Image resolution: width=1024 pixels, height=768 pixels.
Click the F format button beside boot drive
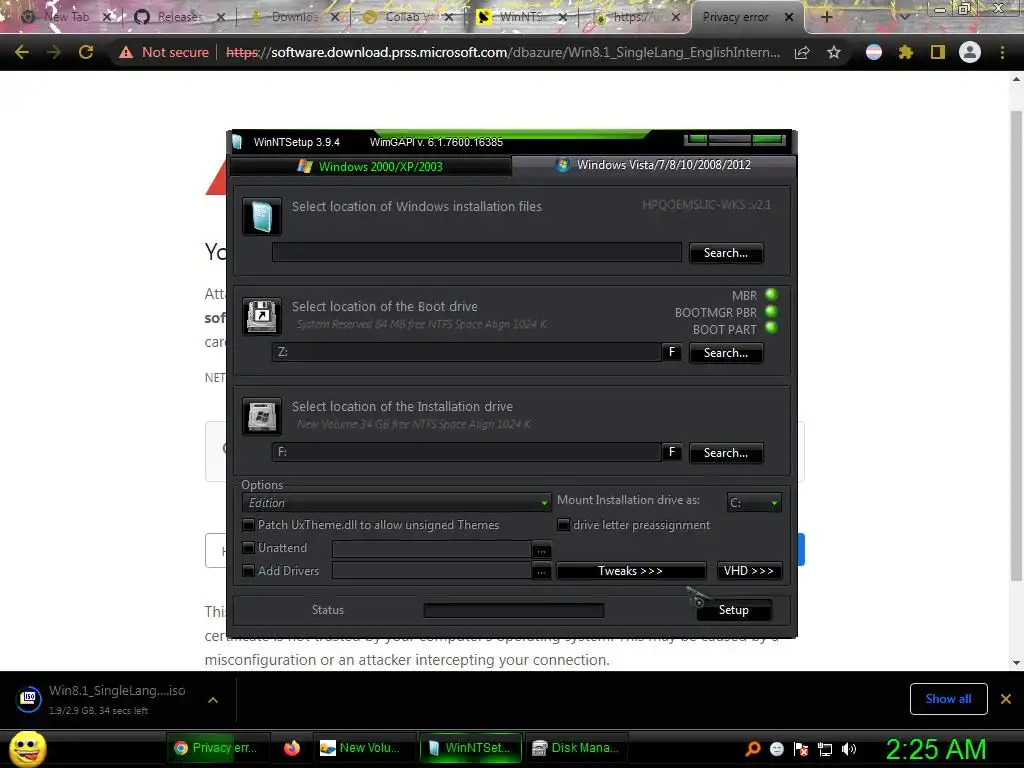671,352
